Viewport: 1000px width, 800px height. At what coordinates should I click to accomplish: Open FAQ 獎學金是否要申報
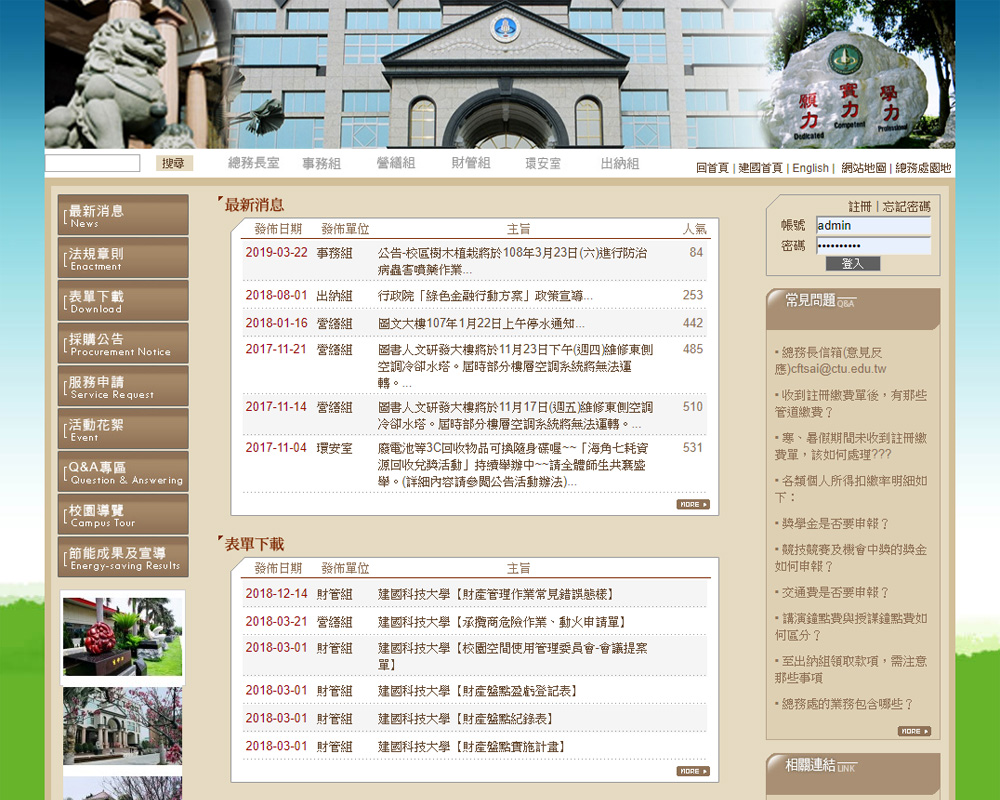832,524
